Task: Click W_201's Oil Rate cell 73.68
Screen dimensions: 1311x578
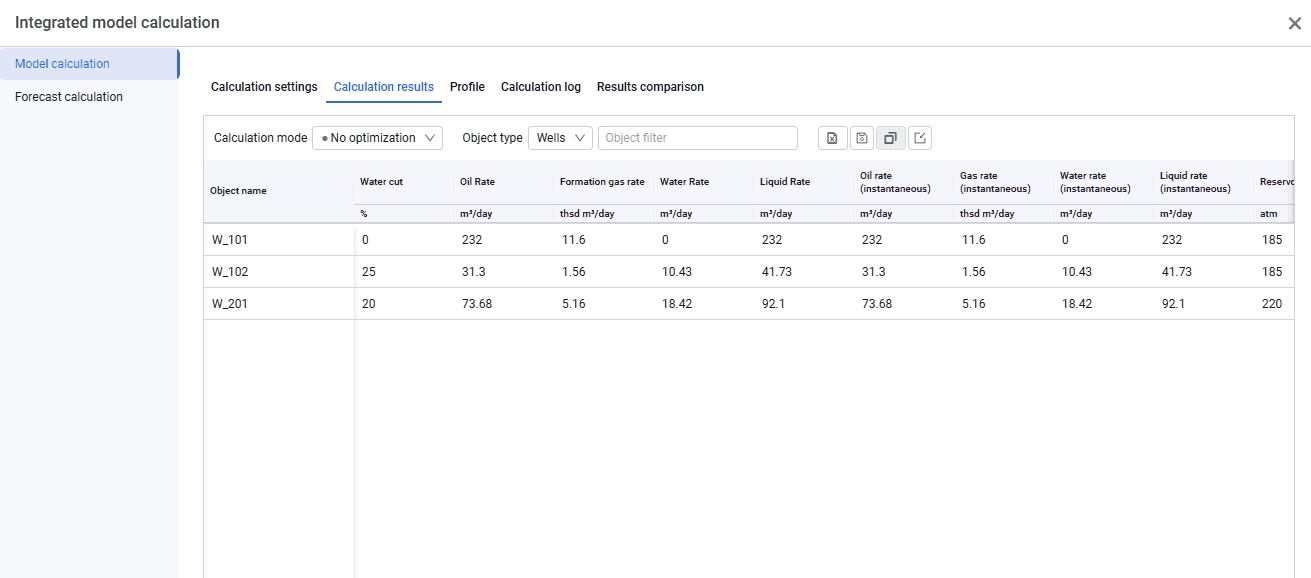Action: pyautogui.click(x=477, y=304)
